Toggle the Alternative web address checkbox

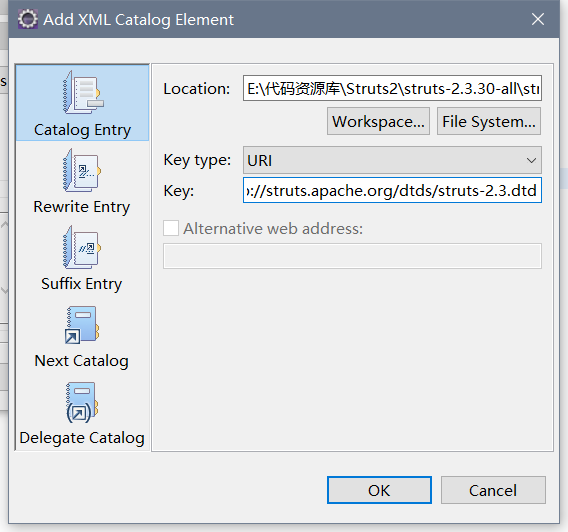pos(171,229)
